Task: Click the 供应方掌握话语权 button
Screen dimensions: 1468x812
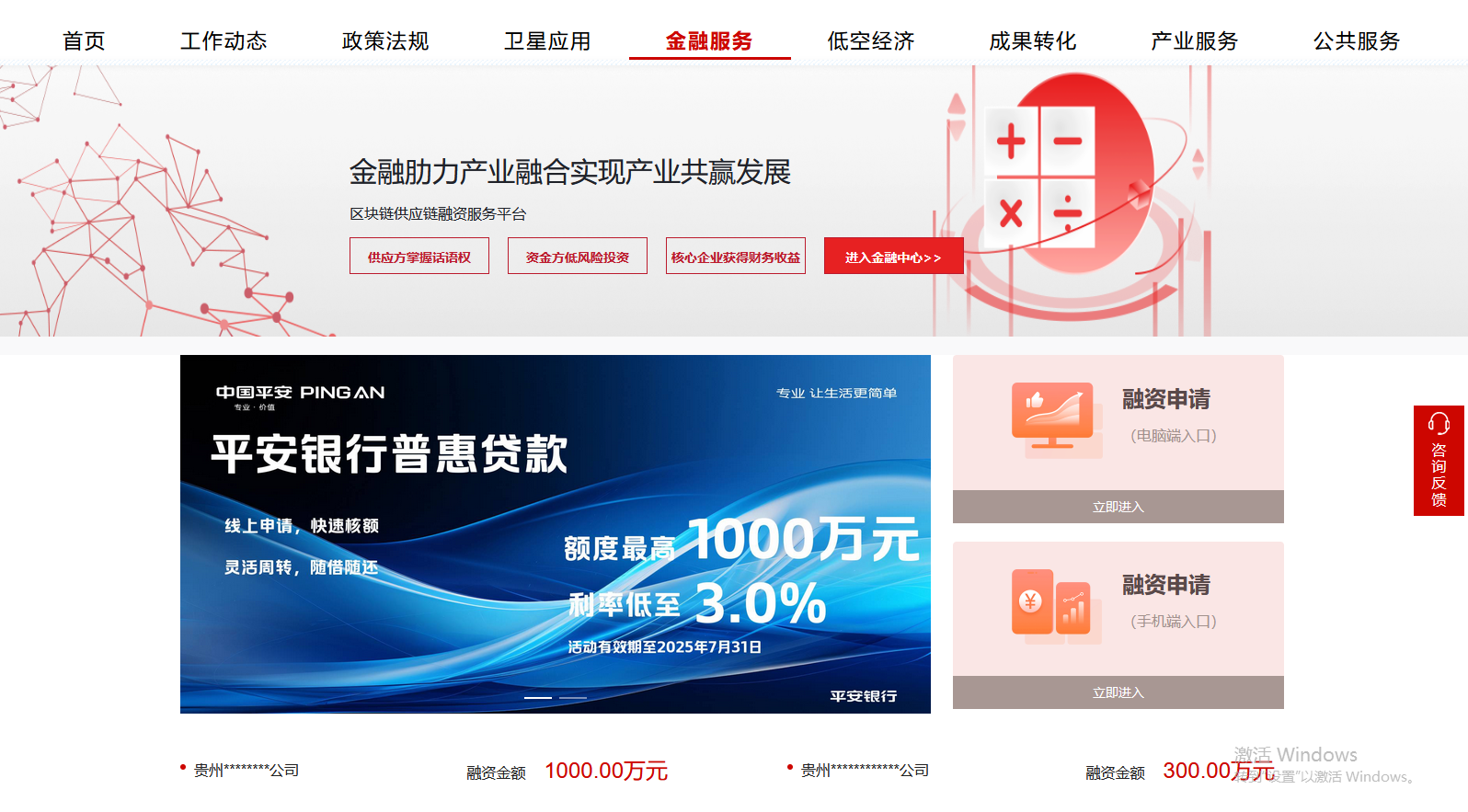Action: 419,257
